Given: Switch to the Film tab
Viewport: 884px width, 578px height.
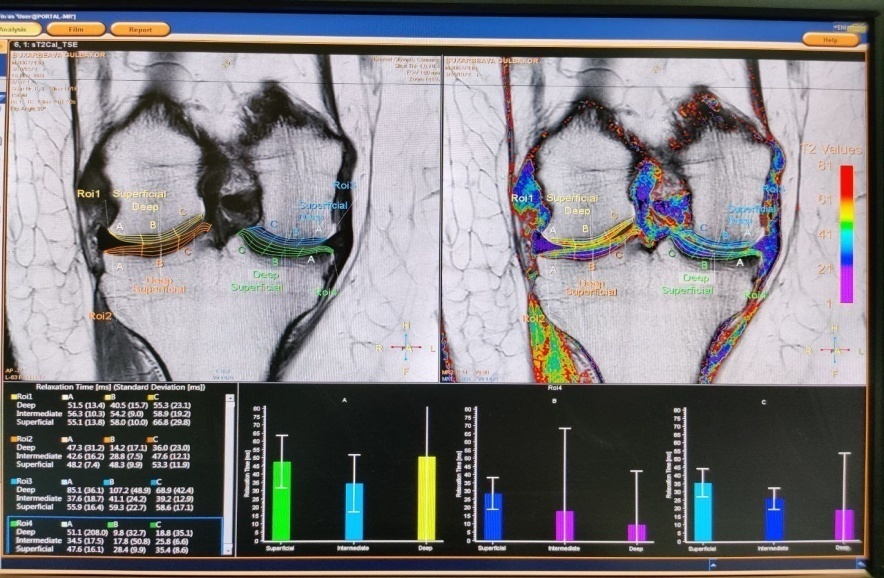Looking at the screenshot, I should (x=76, y=30).
